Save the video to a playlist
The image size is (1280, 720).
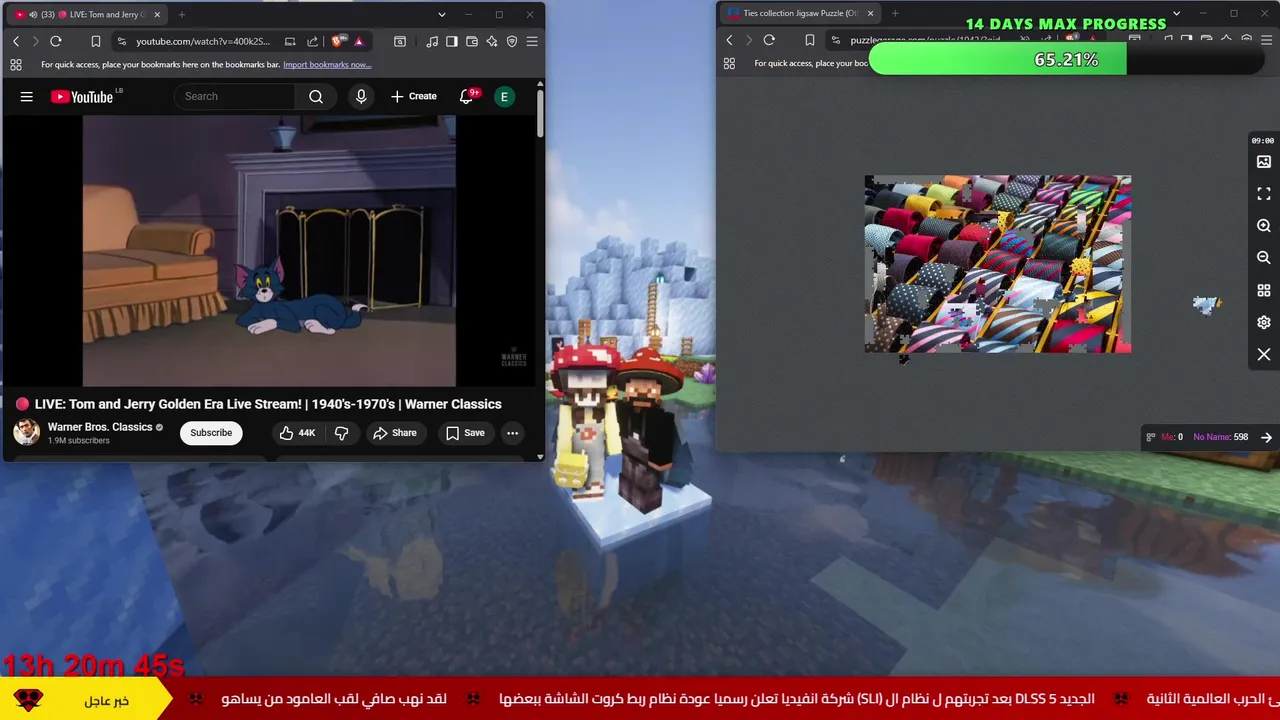point(465,433)
